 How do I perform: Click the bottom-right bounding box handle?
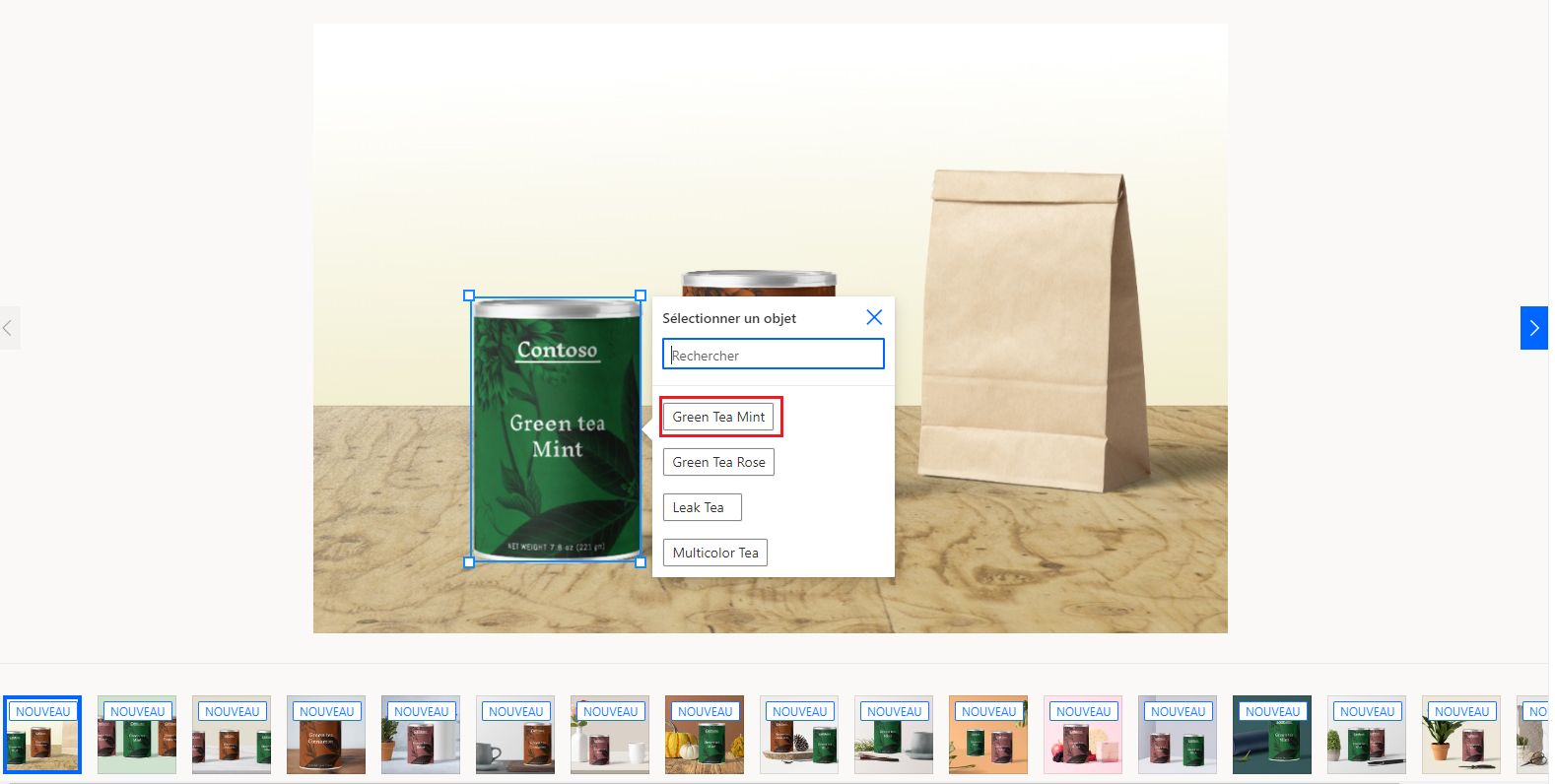pyautogui.click(x=641, y=562)
